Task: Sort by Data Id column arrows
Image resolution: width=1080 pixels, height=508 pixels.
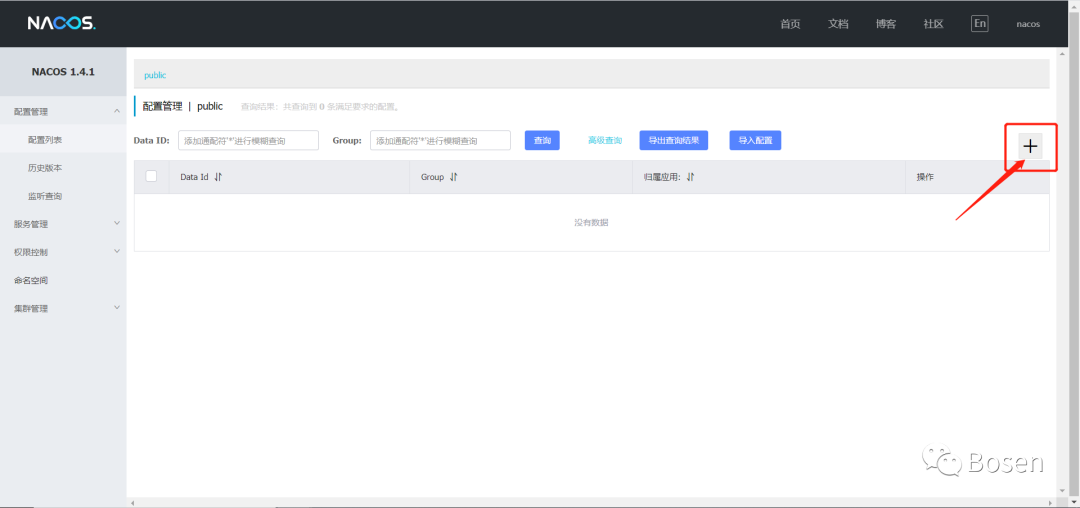Action: click(218, 177)
